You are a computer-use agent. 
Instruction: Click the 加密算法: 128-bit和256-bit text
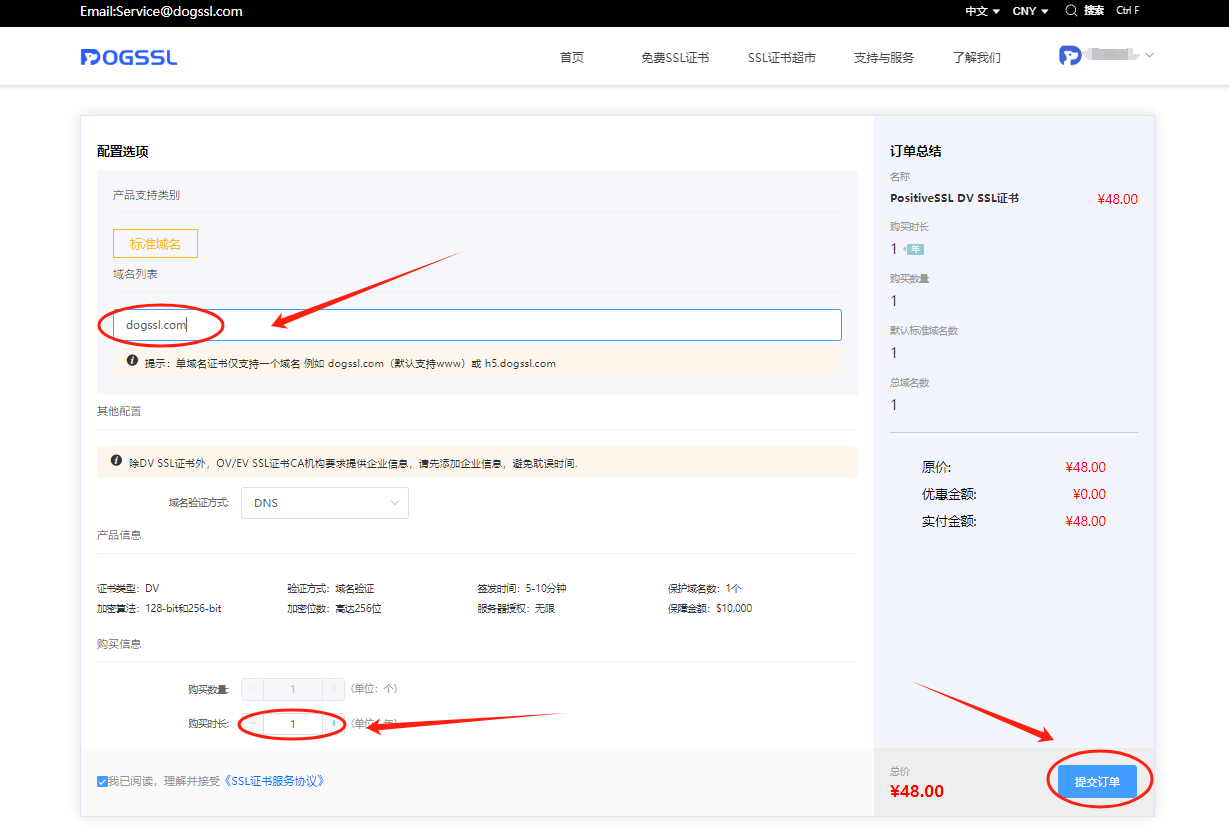tap(159, 608)
